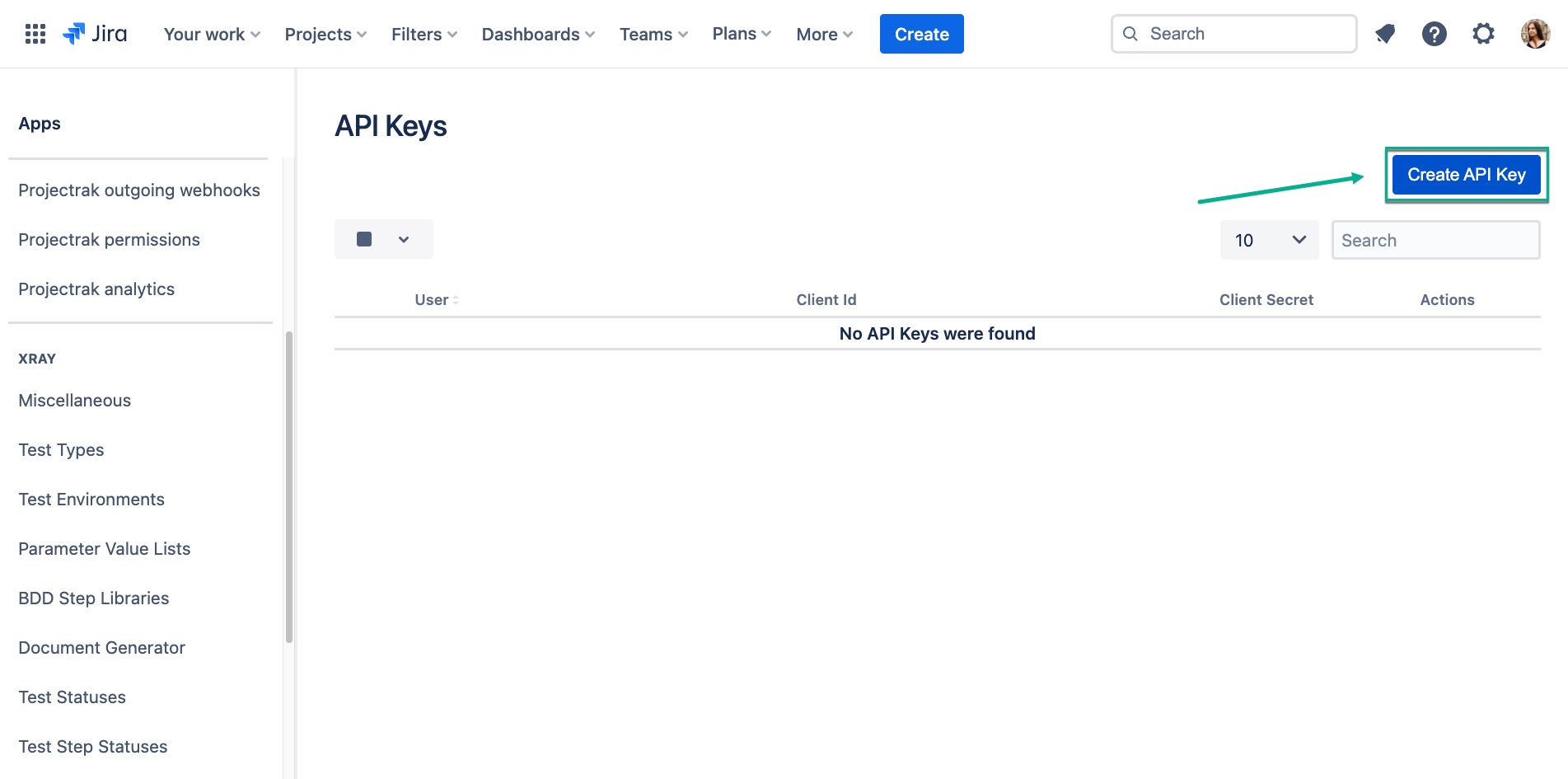Toggle the select-all checkbox in table toolbar
Screen dimensions: 1568x779
pos(364,239)
